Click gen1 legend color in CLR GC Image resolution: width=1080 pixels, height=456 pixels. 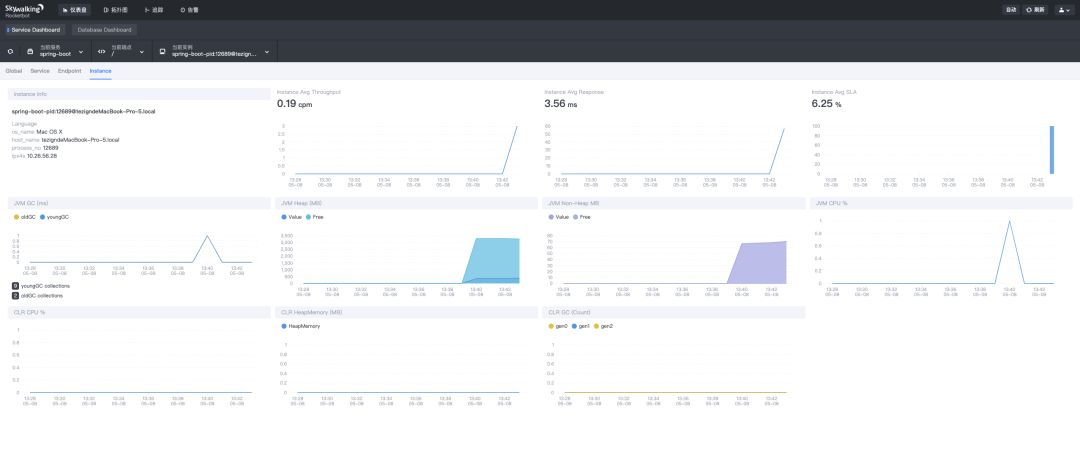(574, 326)
